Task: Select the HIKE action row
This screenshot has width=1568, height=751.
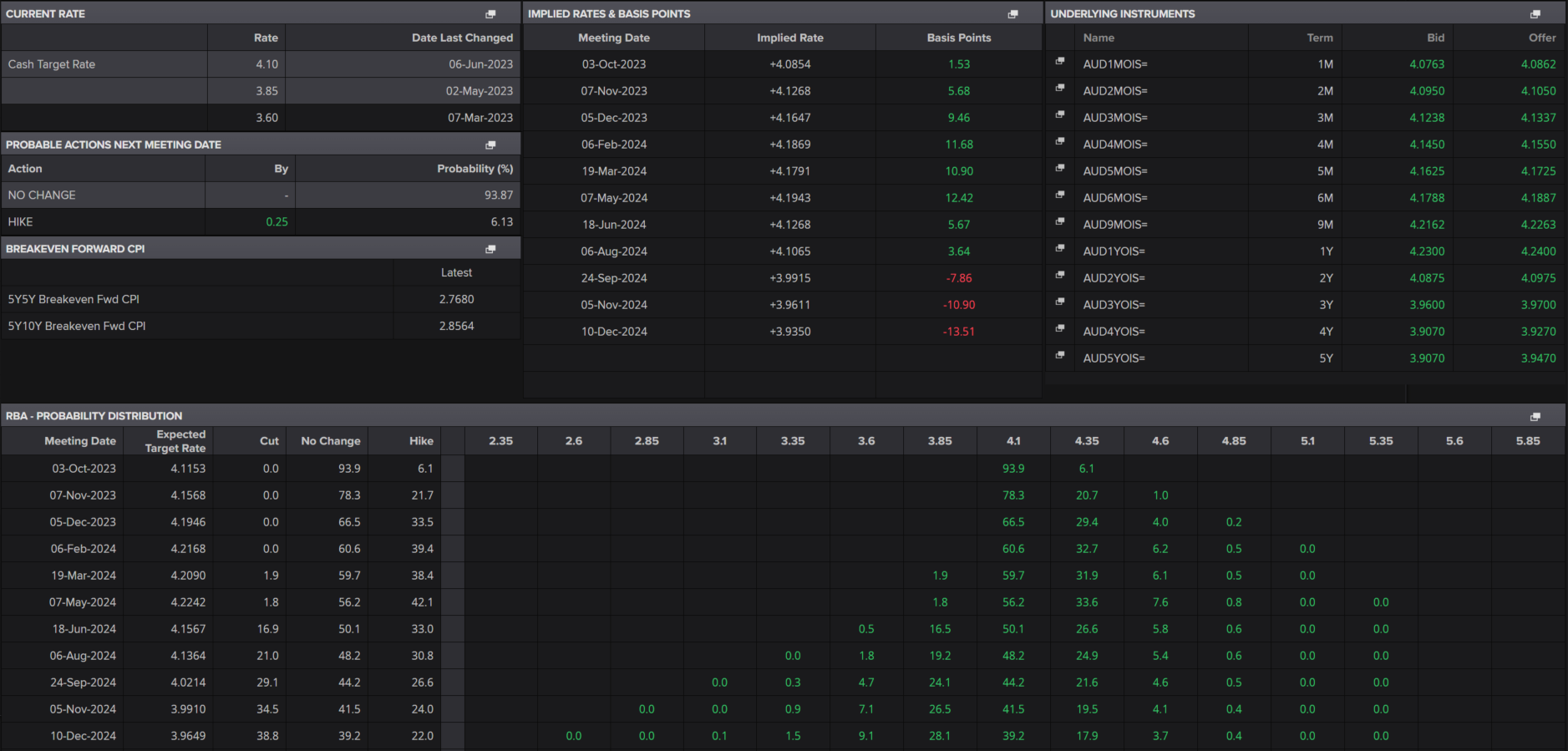Action: click(20, 222)
